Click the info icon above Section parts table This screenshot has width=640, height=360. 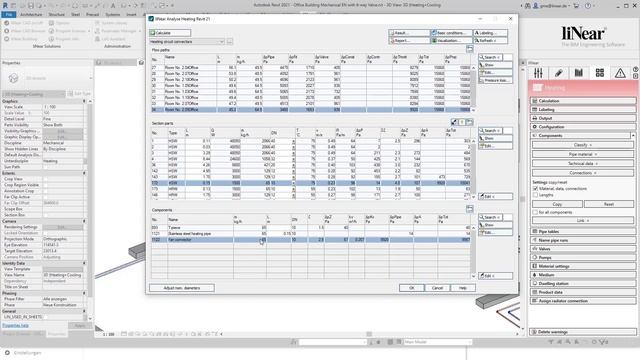(x=462, y=122)
